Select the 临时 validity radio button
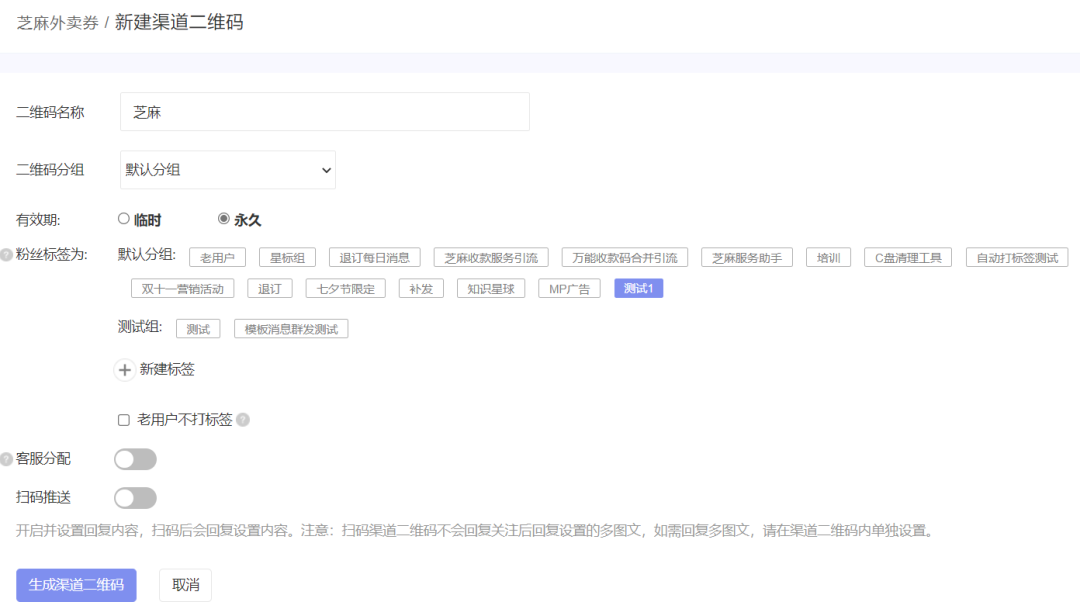The height and width of the screenshot is (602, 1080). pyautogui.click(x=123, y=219)
